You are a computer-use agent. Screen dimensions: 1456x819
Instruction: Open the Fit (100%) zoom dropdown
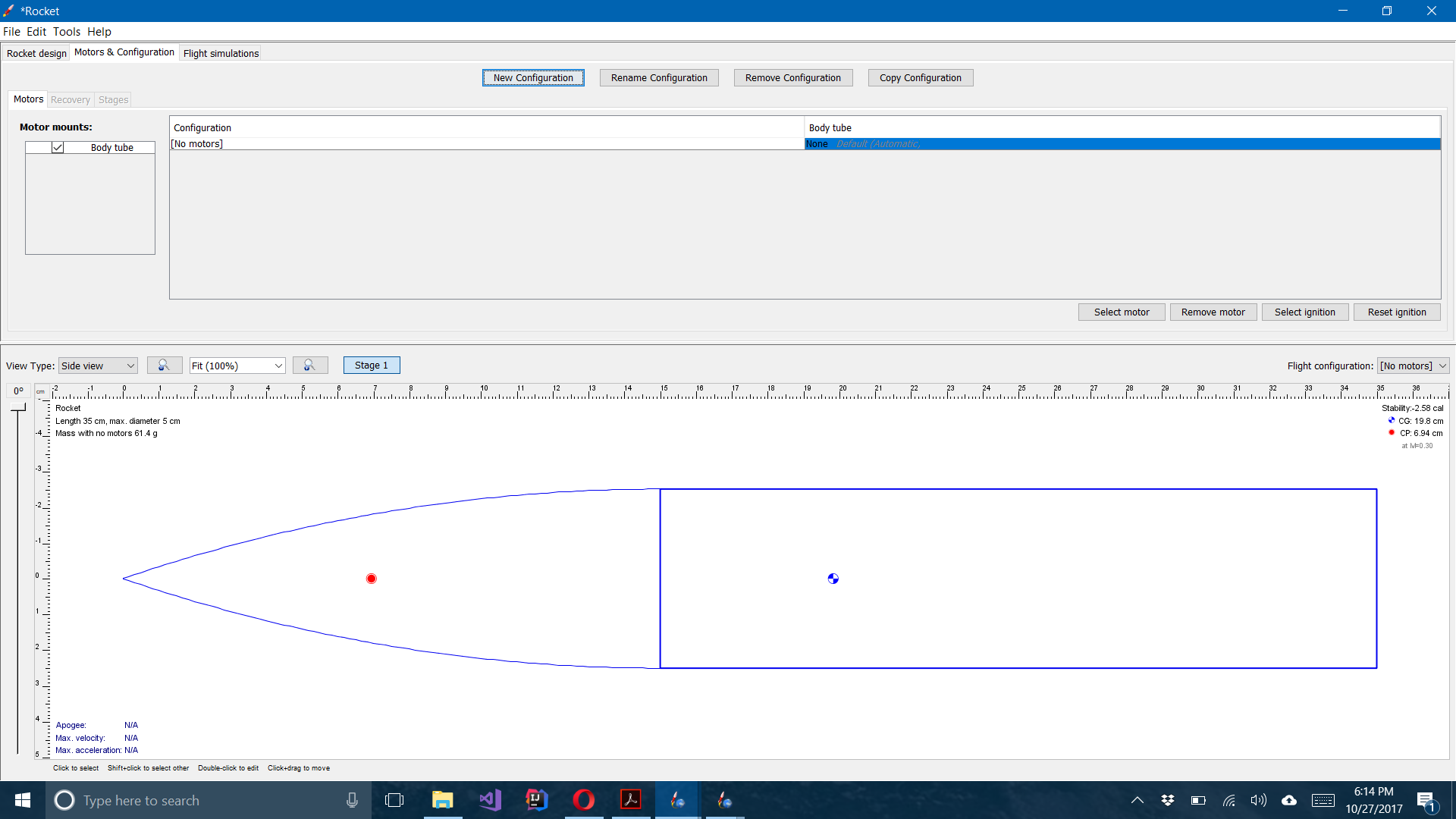[237, 365]
